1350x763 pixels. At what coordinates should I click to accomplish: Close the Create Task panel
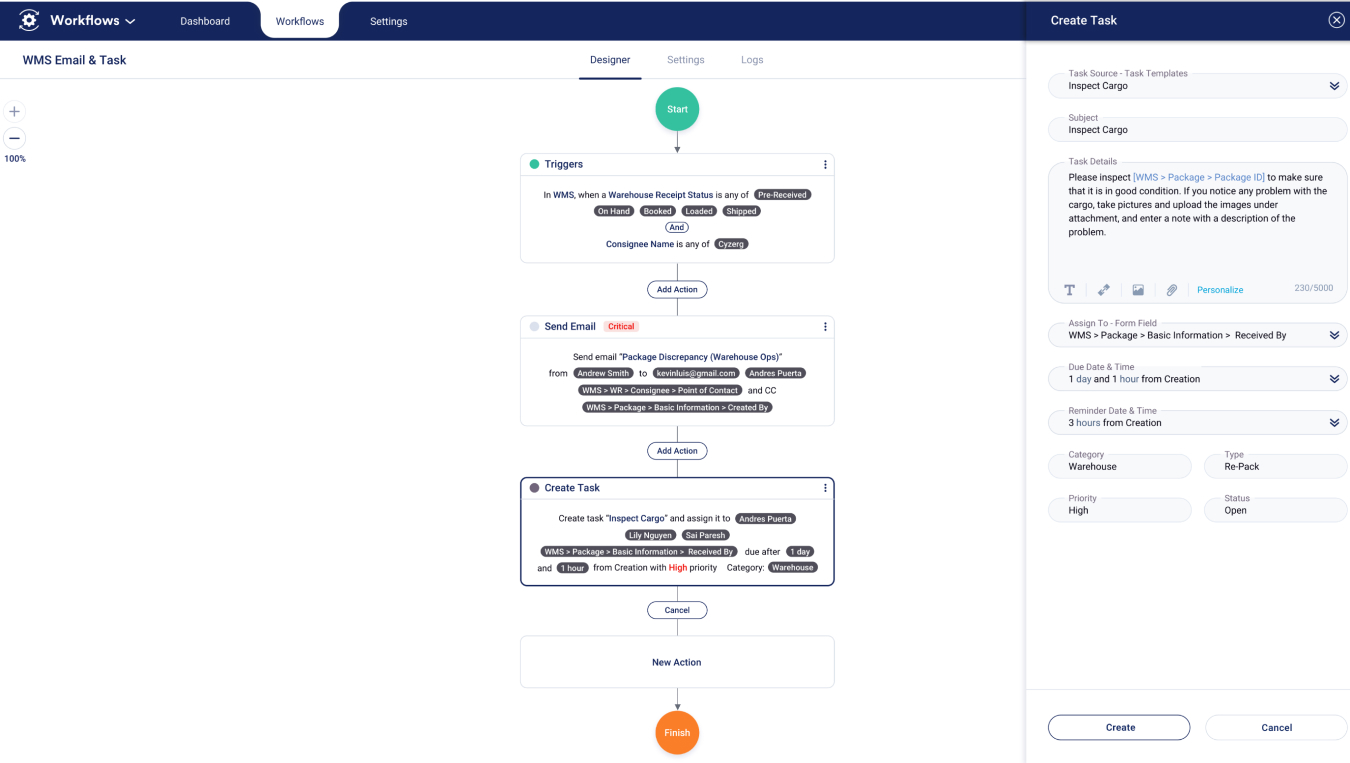(x=1336, y=20)
